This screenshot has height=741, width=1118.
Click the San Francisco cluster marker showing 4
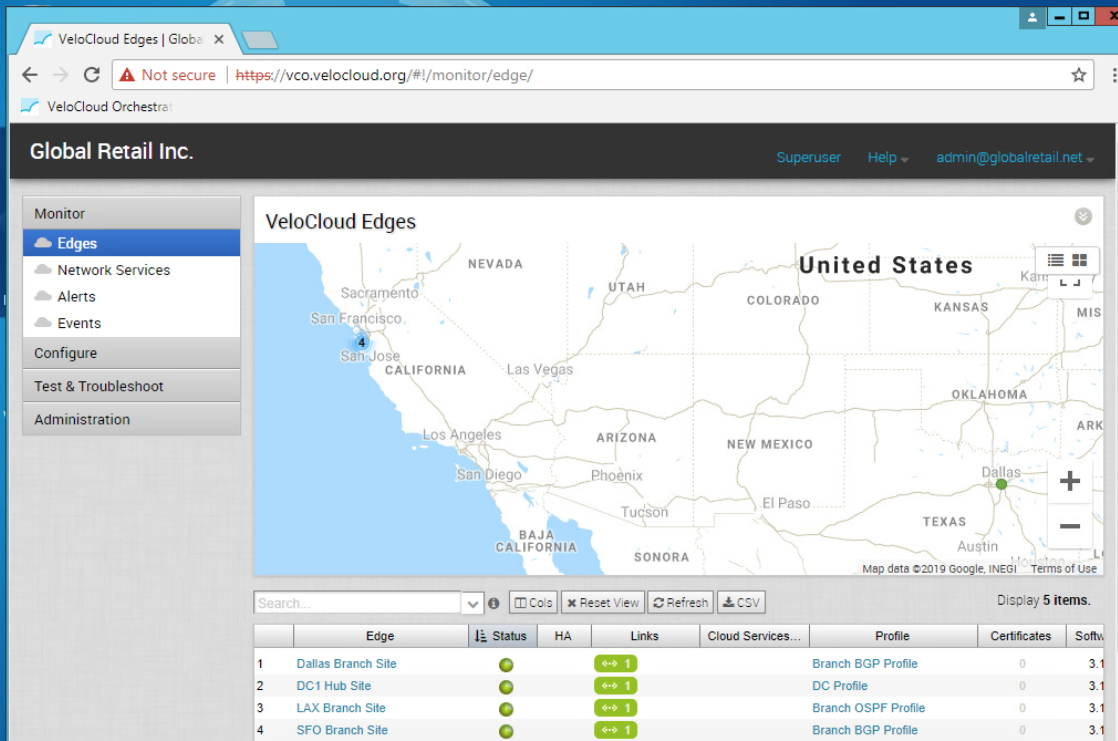coord(361,342)
